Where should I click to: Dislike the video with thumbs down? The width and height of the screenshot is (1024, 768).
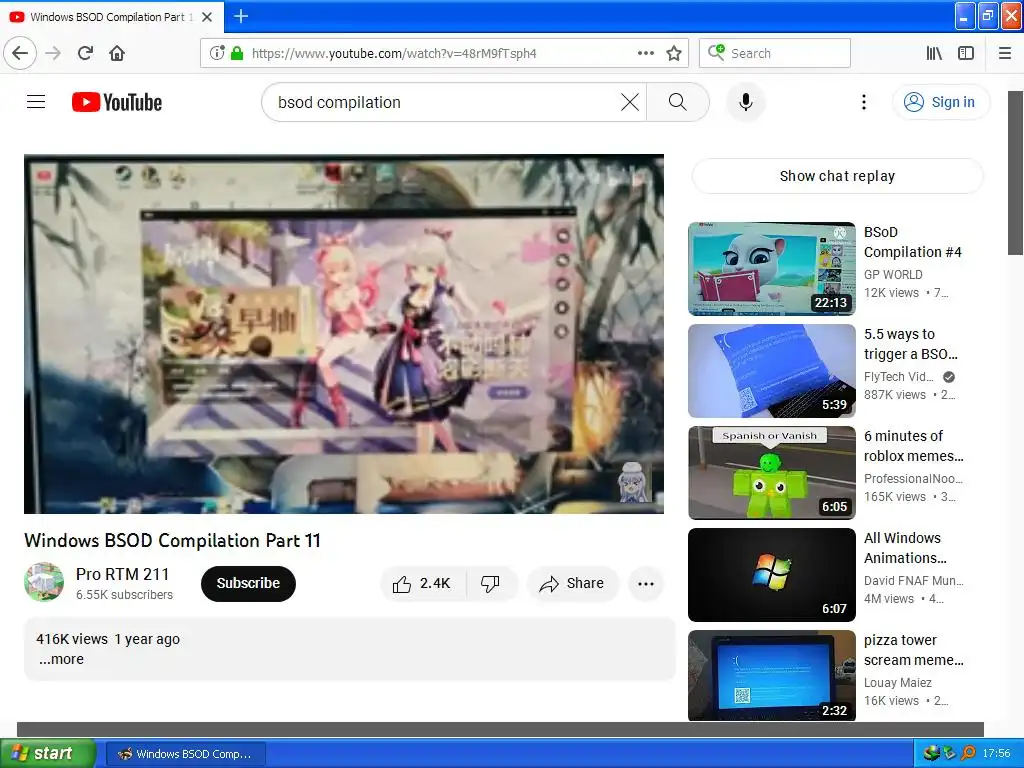click(x=490, y=583)
